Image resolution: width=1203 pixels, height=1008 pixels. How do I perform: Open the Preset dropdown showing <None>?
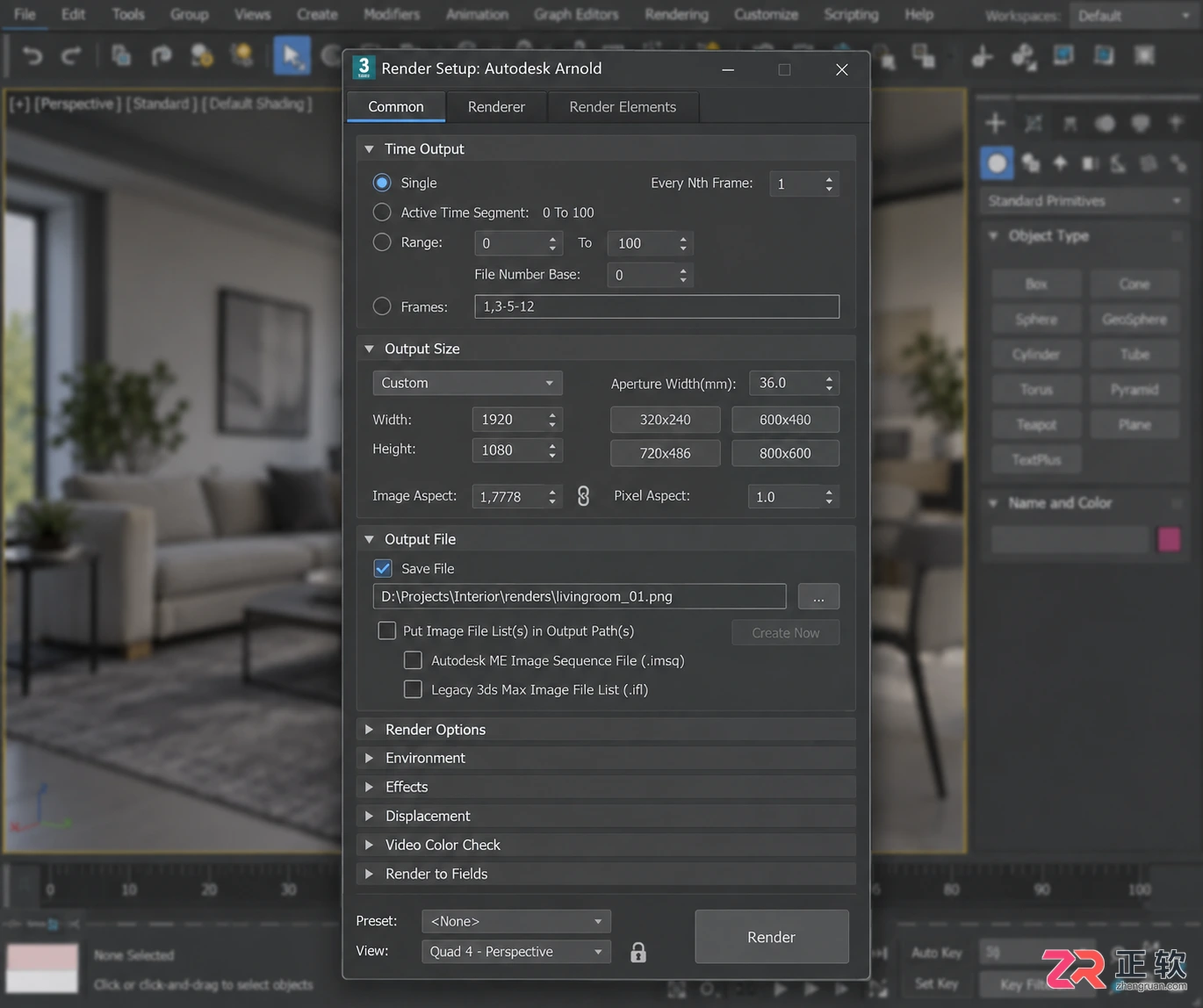(x=516, y=921)
